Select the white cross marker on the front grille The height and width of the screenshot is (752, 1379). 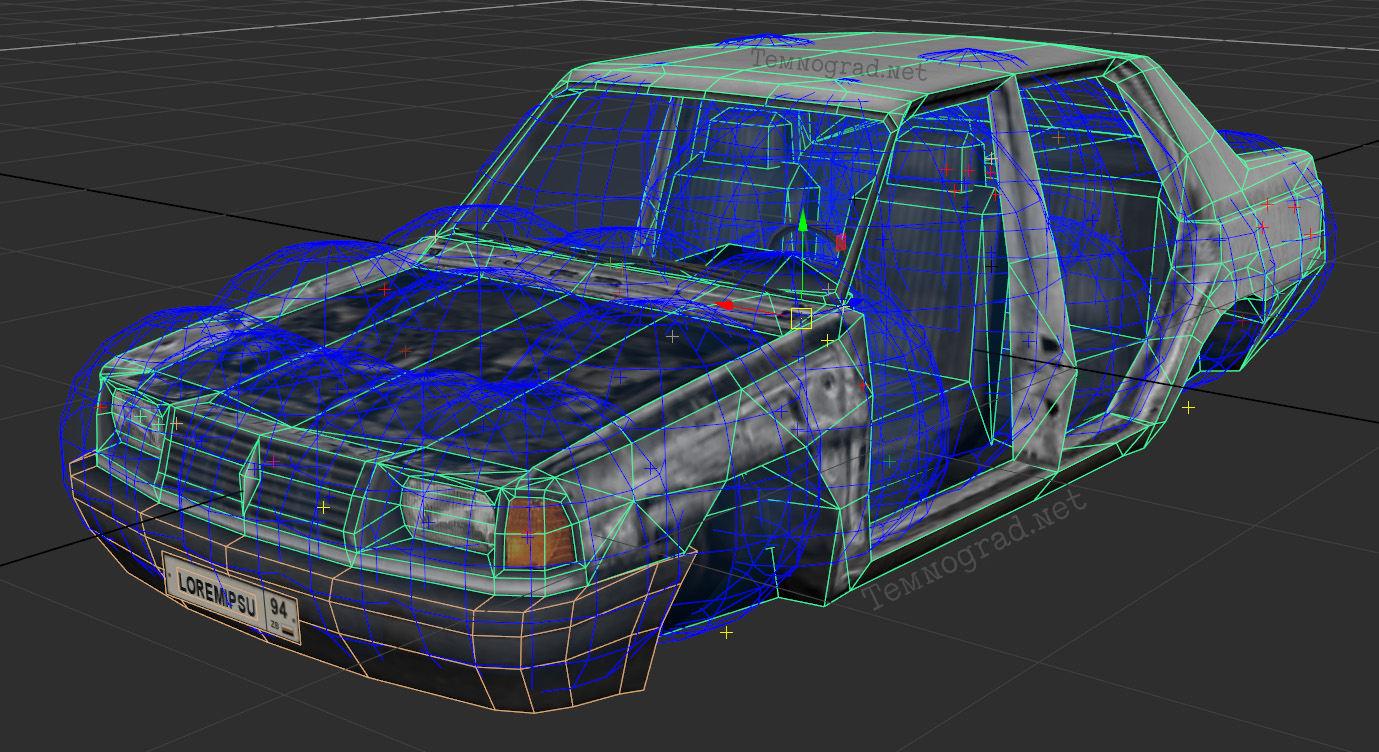click(x=323, y=508)
